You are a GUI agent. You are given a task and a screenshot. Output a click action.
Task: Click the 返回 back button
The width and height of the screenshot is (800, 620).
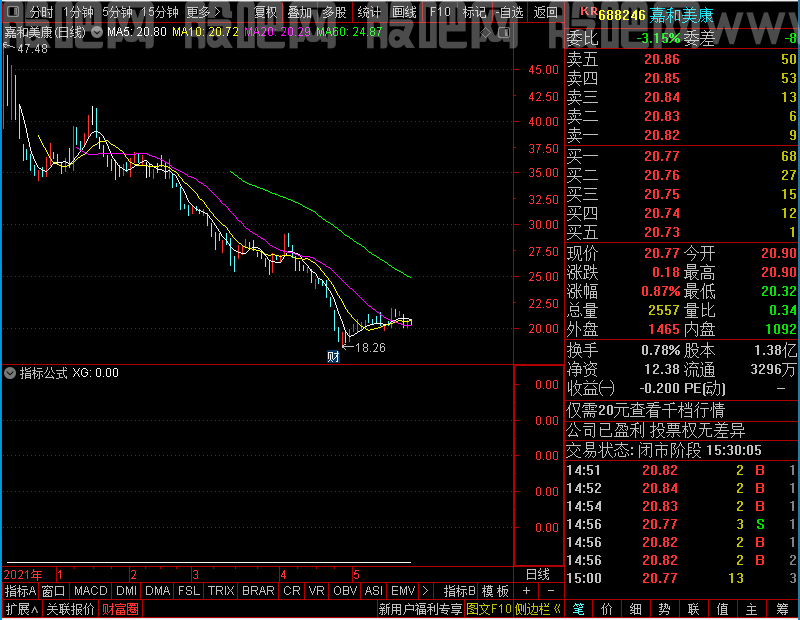point(545,12)
